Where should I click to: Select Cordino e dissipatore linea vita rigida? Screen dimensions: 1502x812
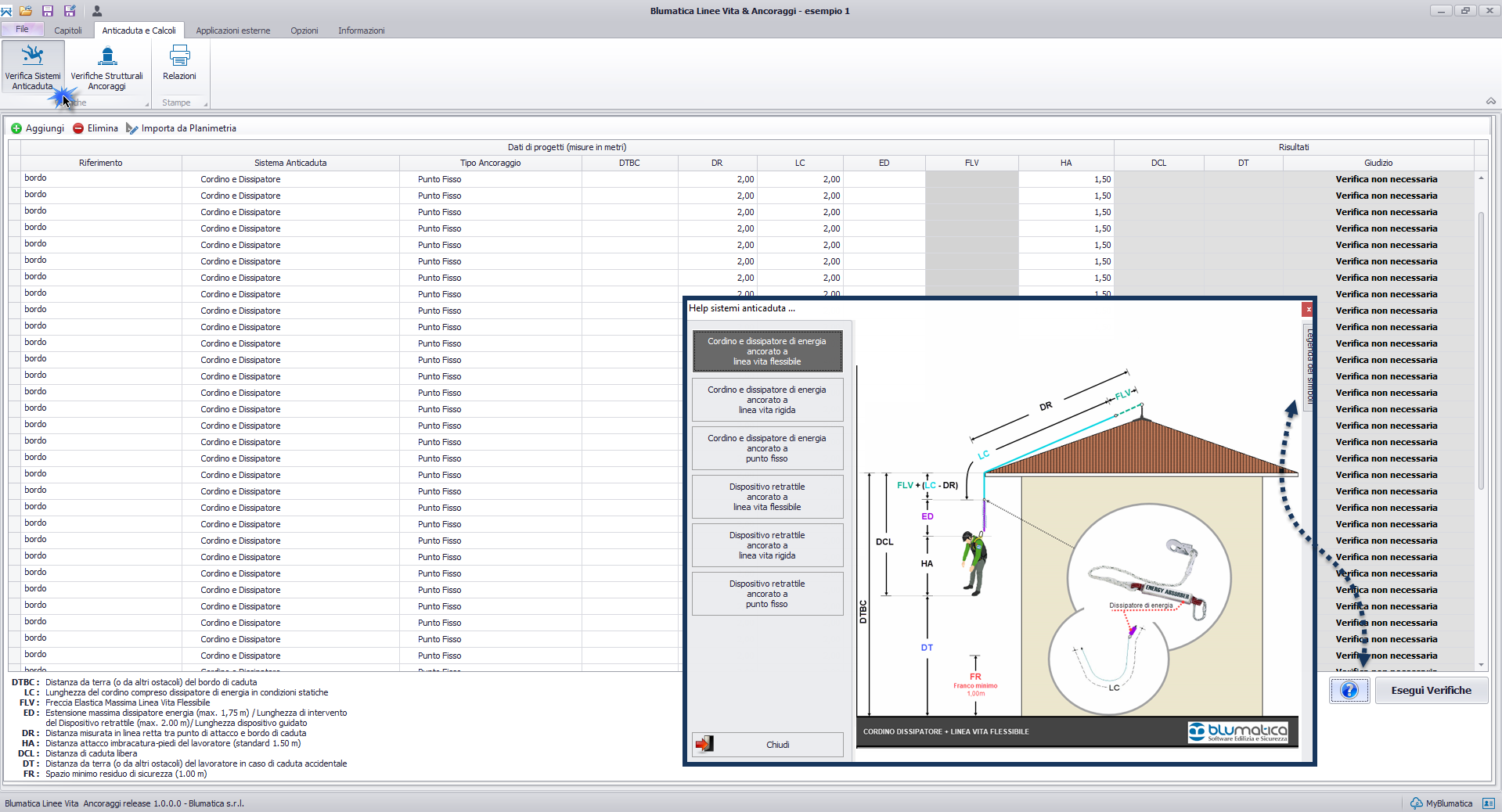pos(767,400)
